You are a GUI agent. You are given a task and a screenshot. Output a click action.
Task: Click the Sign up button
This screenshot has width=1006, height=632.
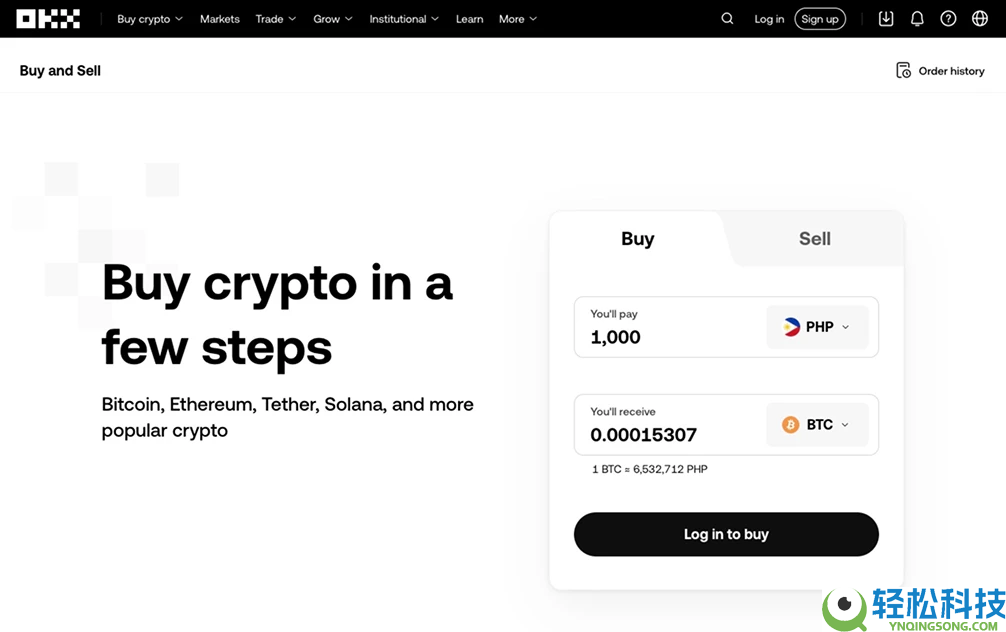pos(820,19)
